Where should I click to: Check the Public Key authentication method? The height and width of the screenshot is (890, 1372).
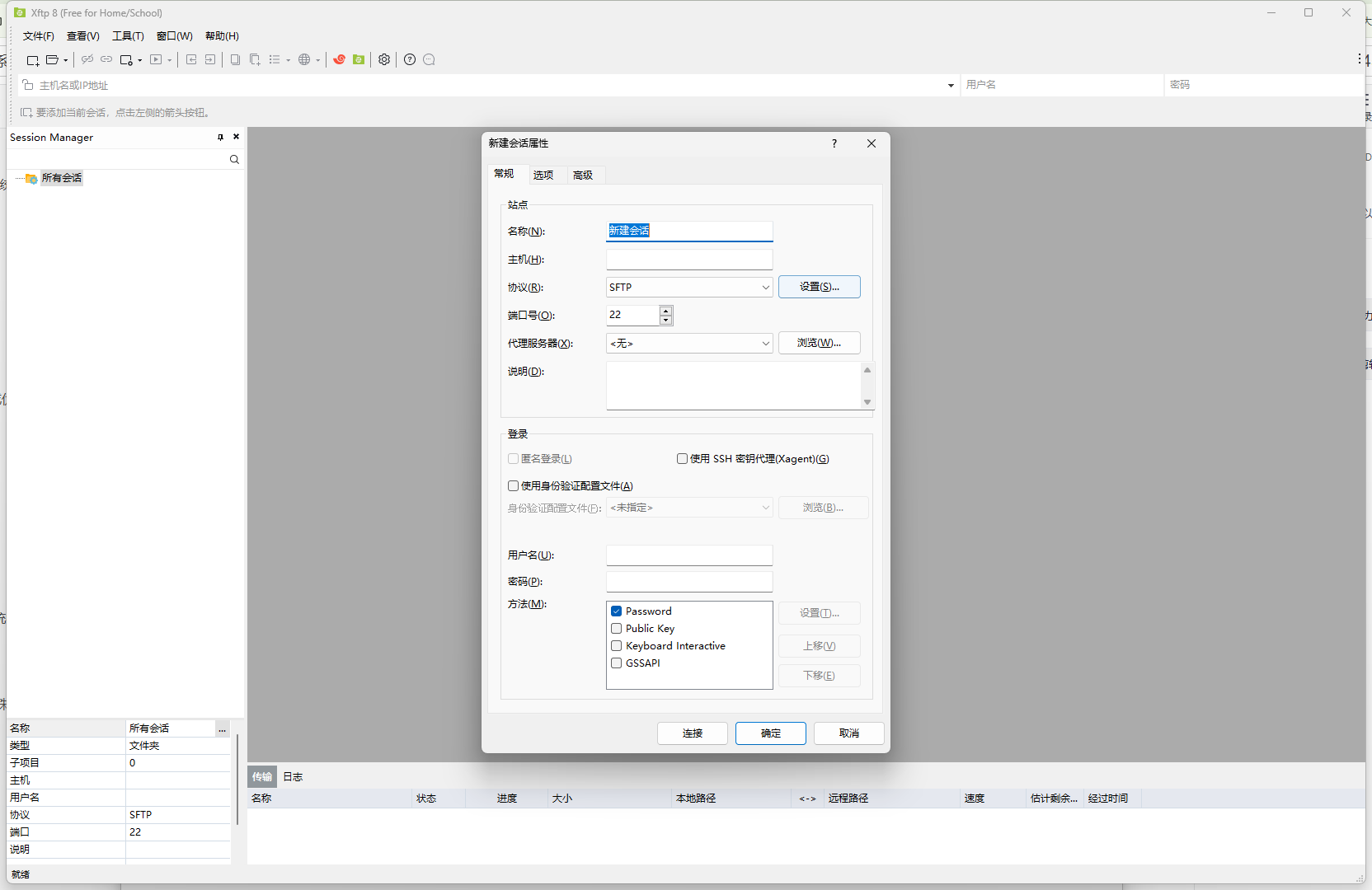click(x=616, y=629)
